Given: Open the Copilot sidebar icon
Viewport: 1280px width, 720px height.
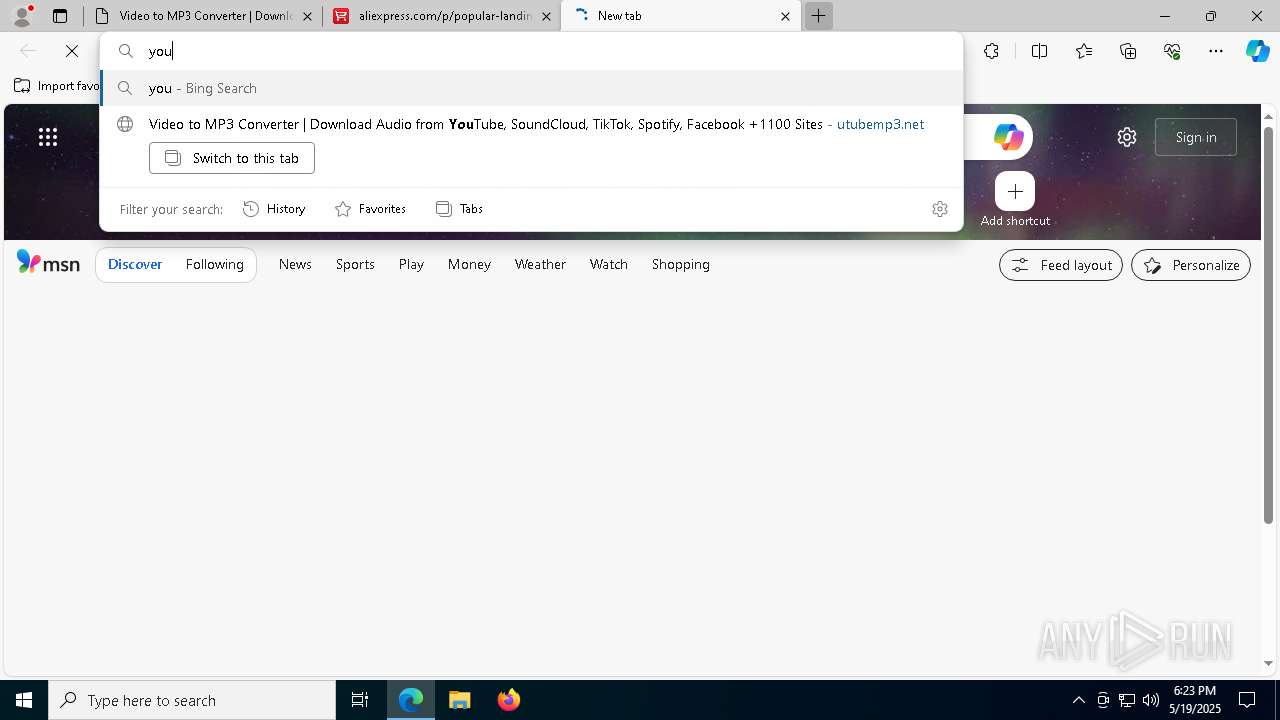Looking at the screenshot, I should pos(1257,51).
